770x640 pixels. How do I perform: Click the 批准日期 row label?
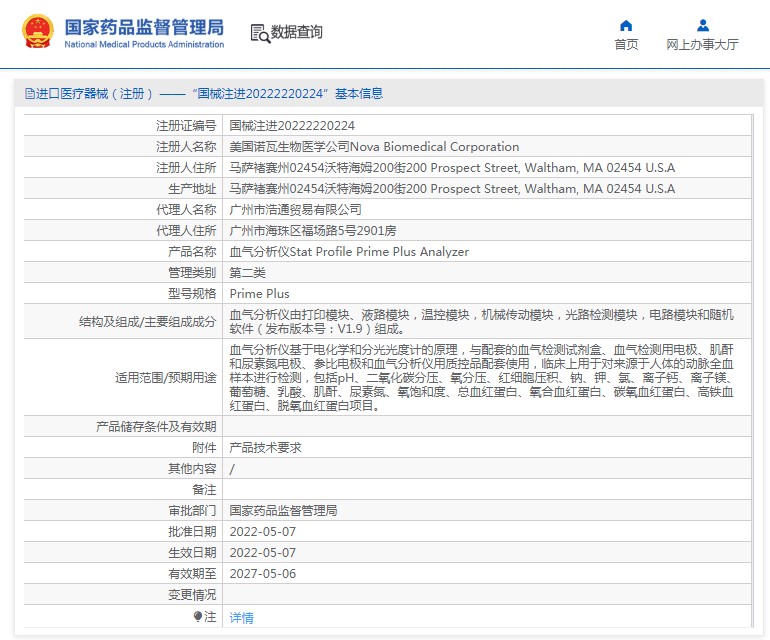pos(192,532)
